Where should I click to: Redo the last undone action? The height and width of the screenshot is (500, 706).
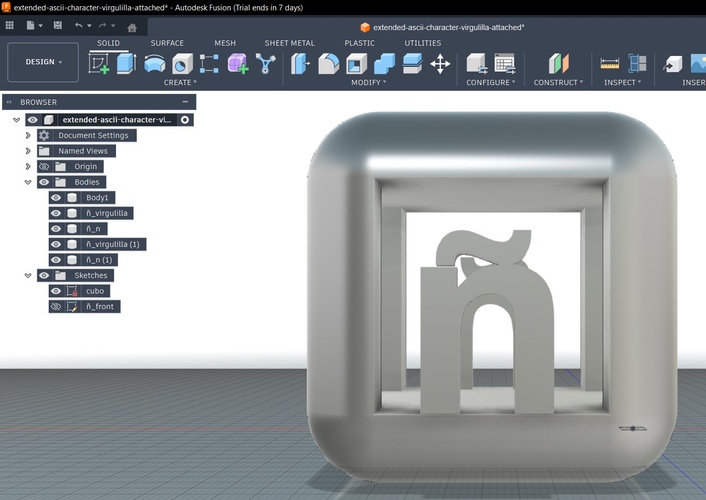[x=103, y=26]
